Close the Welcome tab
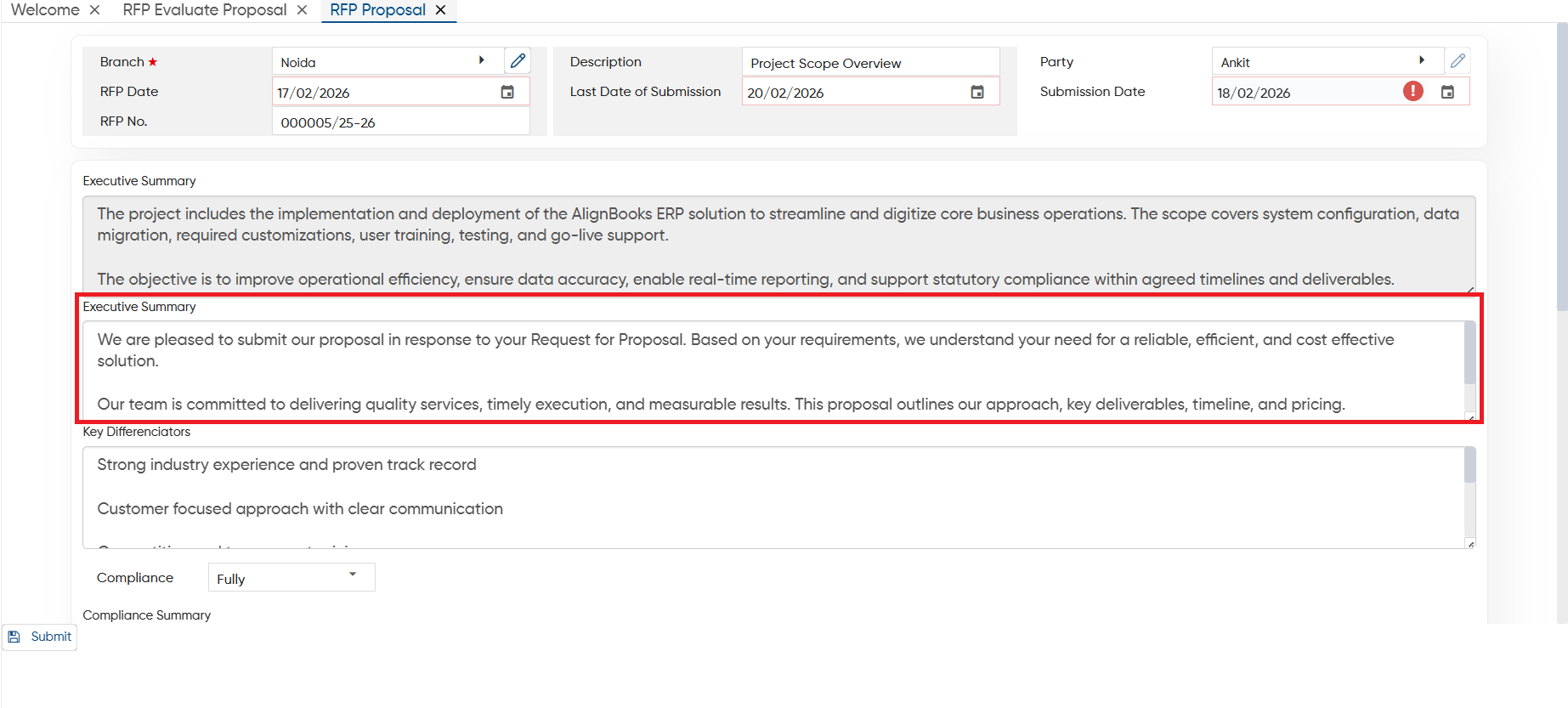Viewport: 1568px width, 708px height. pyautogui.click(x=94, y=10)
